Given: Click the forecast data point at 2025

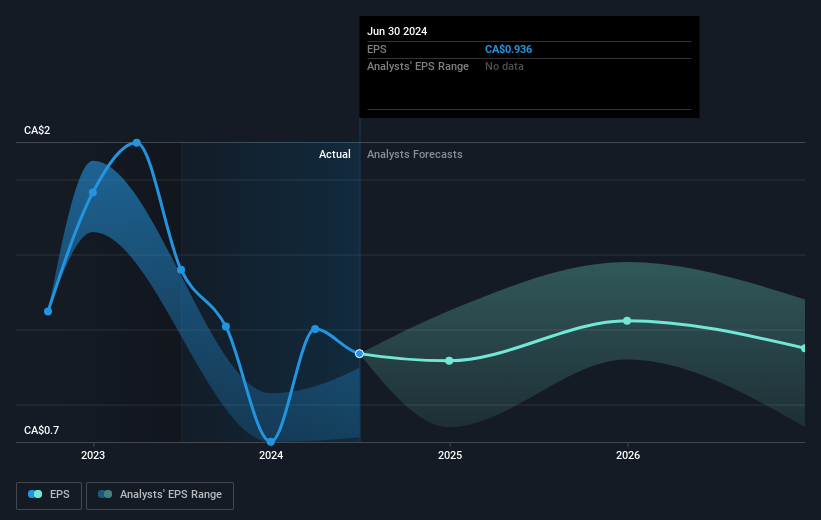Looking at the screenshot, I should pyautogui.click(x=449, y=361).
